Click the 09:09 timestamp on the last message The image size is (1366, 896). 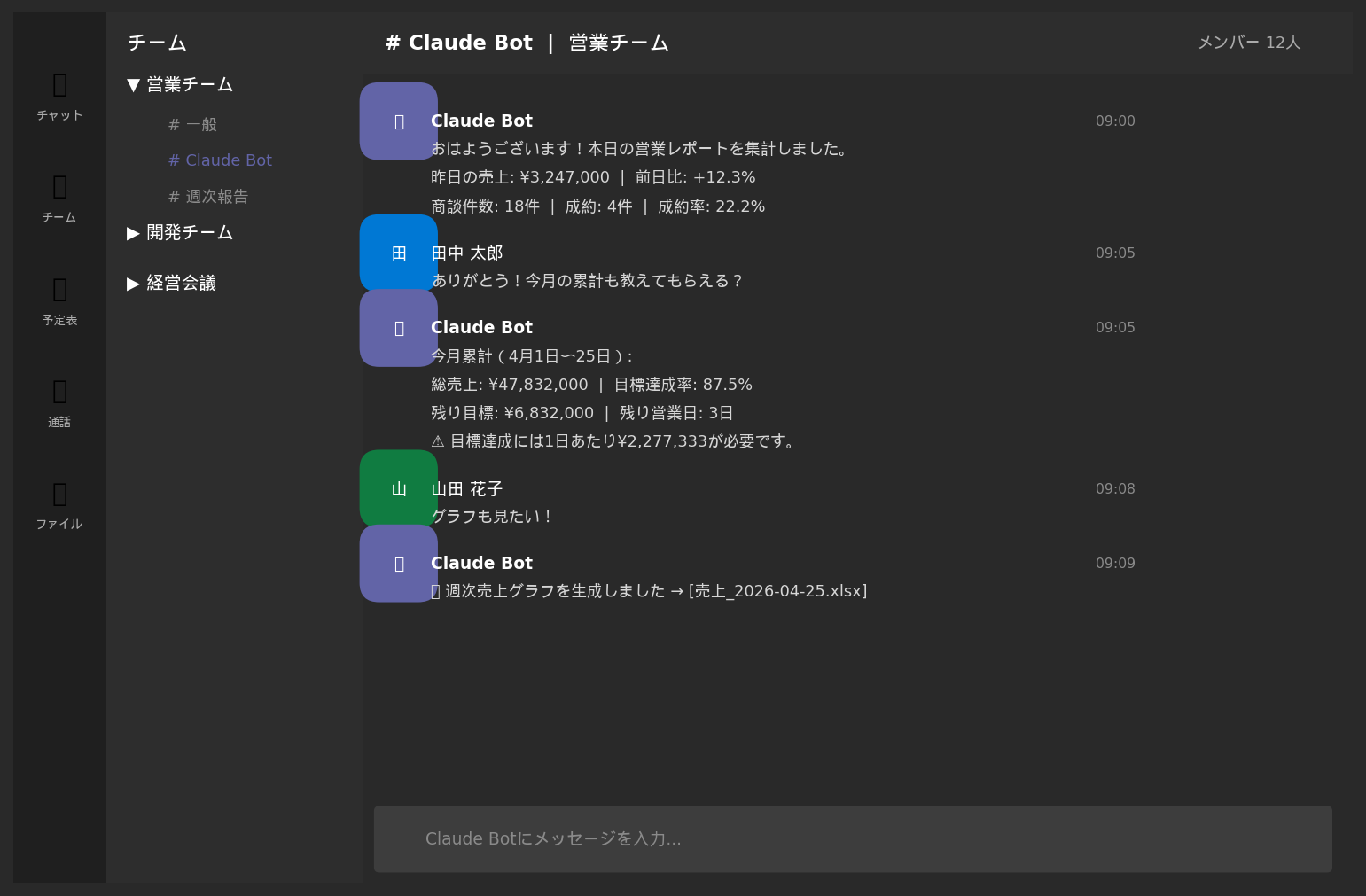[1115, 562]
